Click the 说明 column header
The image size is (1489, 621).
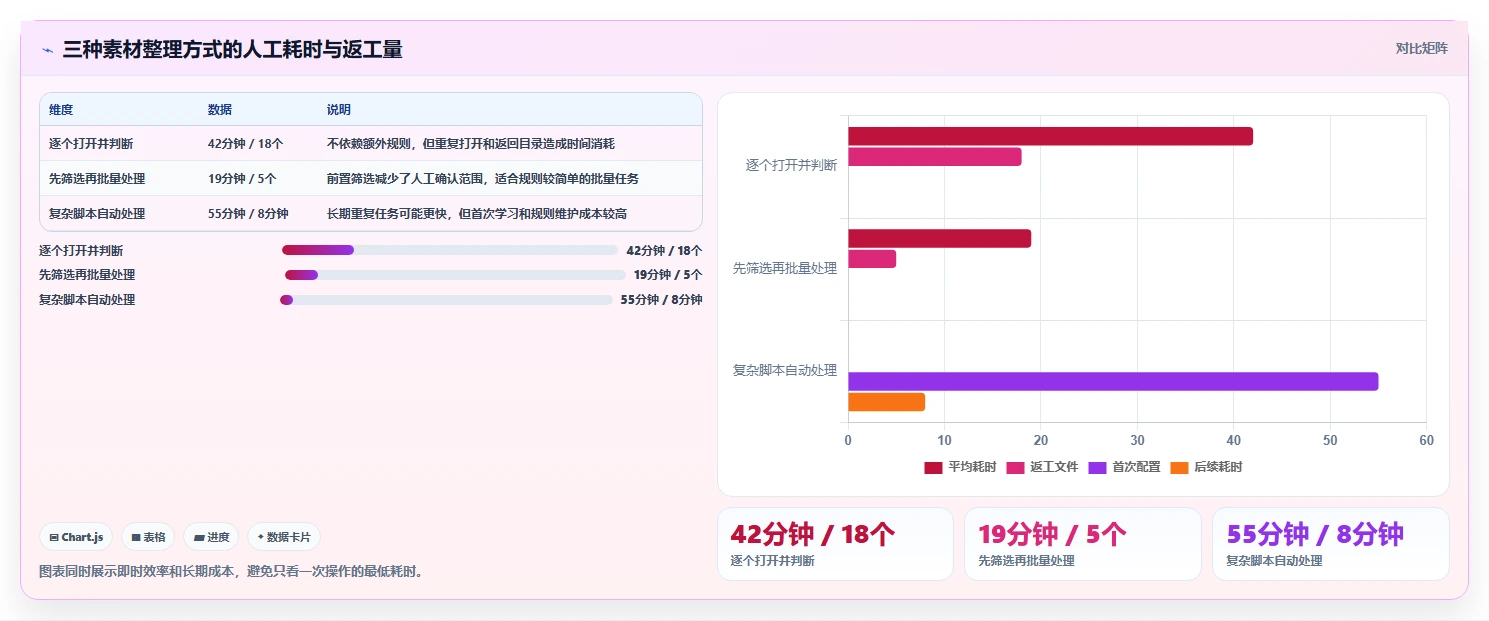339,110
